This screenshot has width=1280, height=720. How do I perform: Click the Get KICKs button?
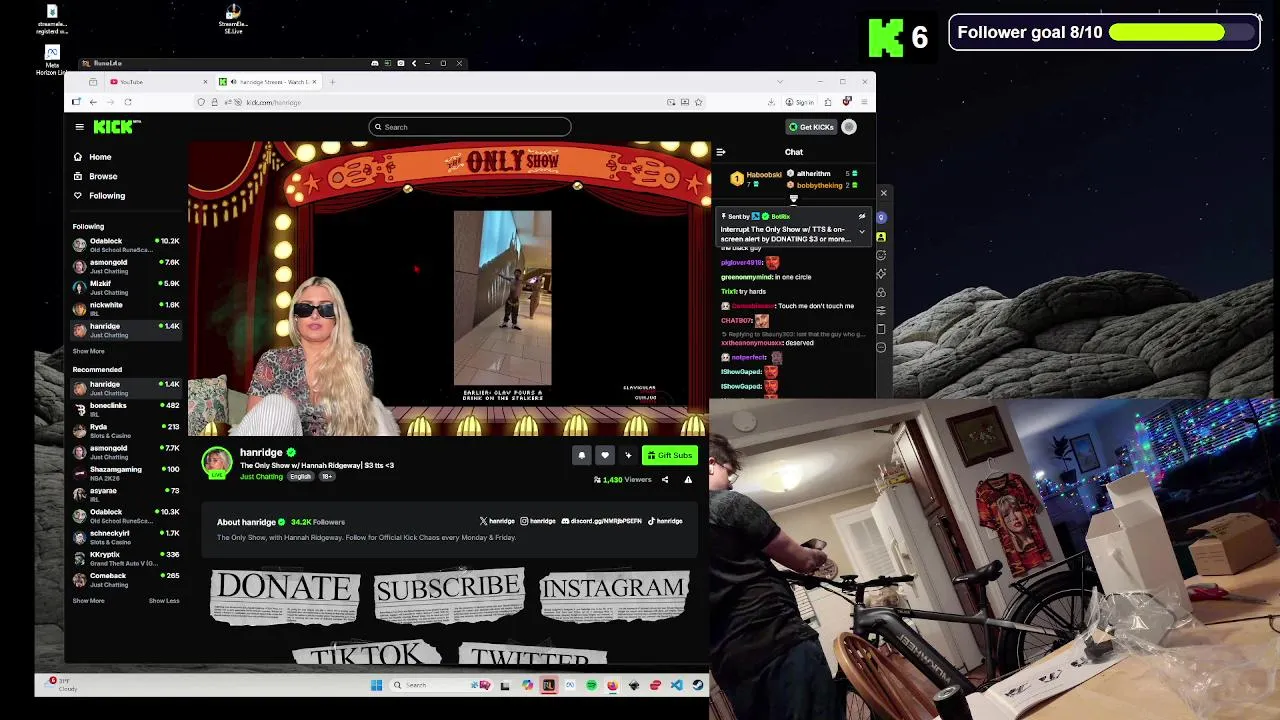(811, 127)
